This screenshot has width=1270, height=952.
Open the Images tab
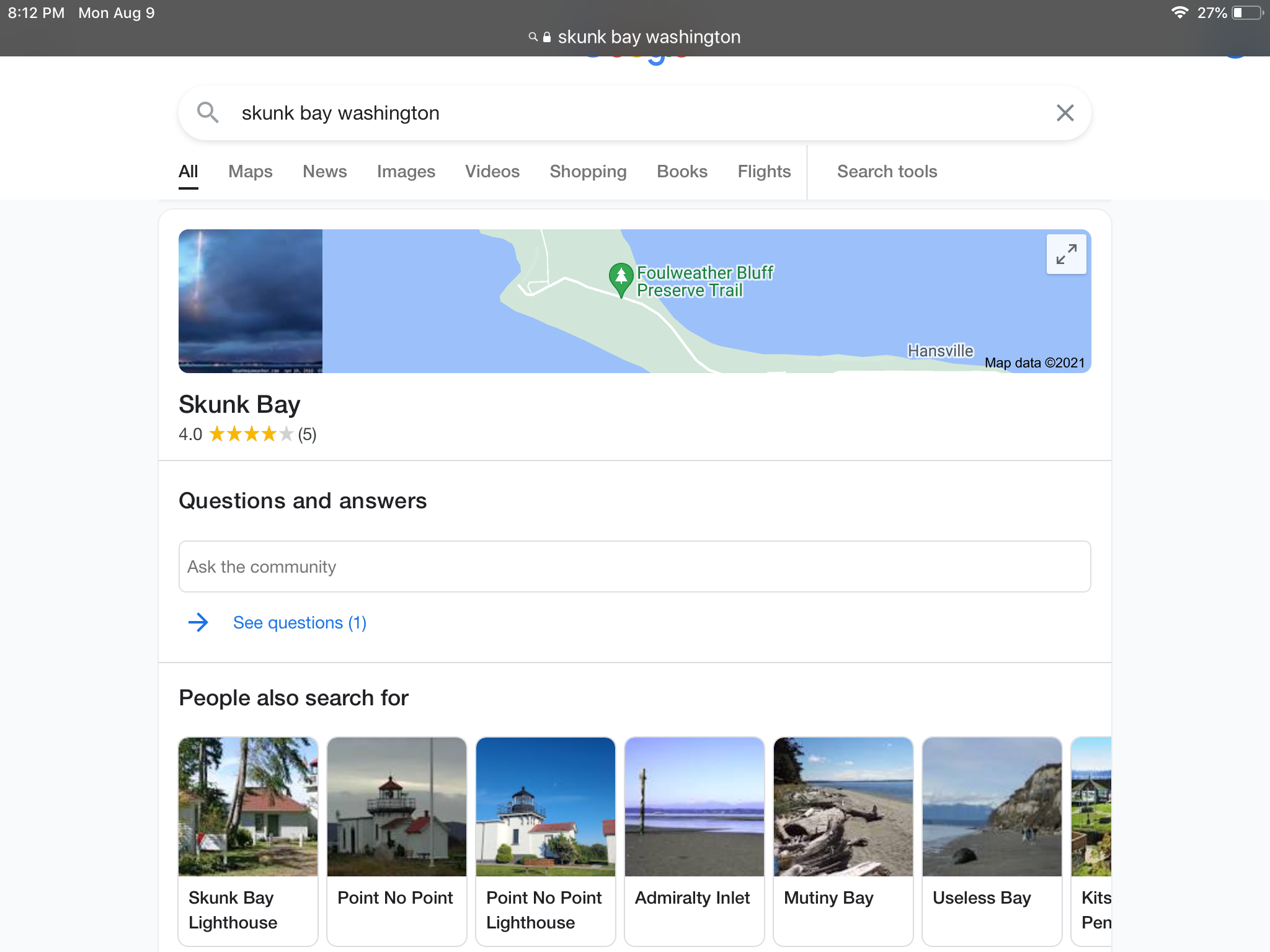point(406,172)
